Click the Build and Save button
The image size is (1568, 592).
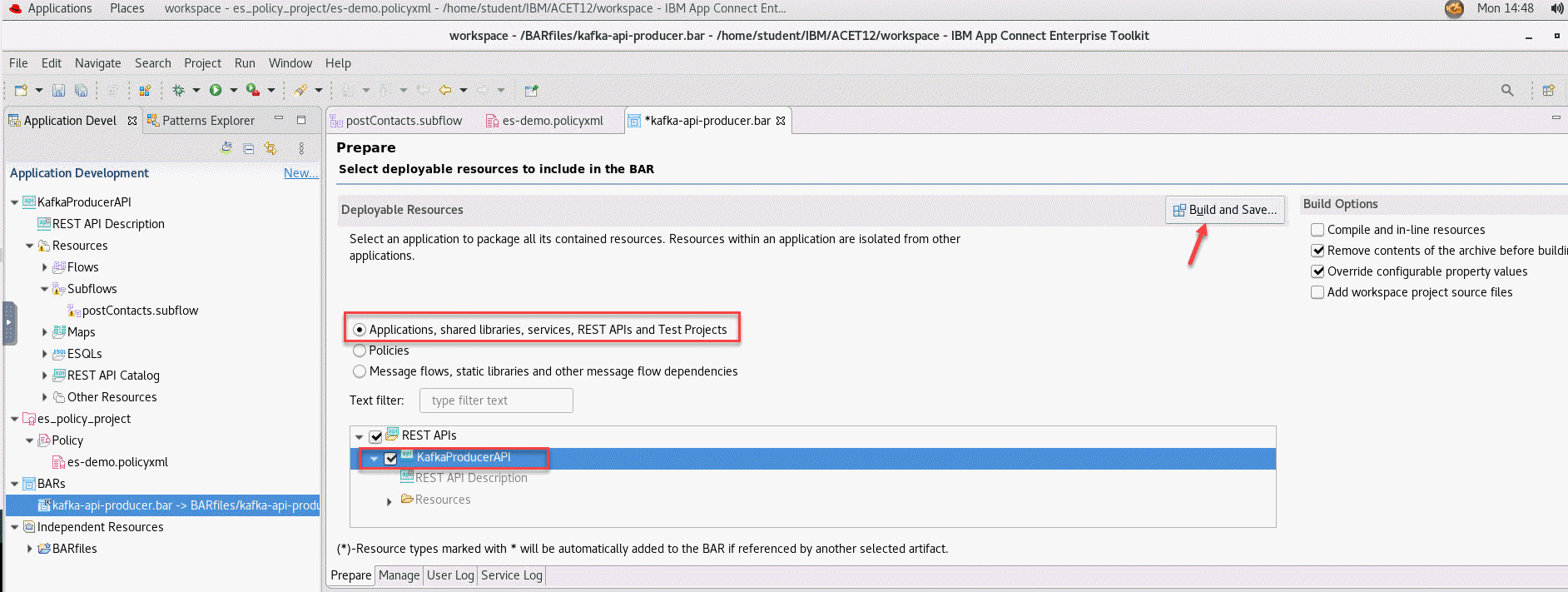click(x=1224, y=210)
